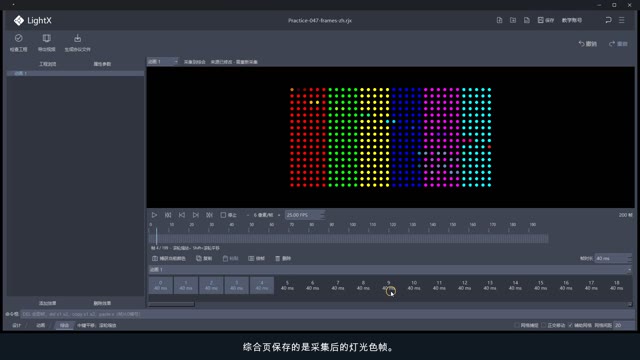Viewport: 640px width, 360px height.
Task: Click the frame duration 40 ms field
Action: (613, 258)
